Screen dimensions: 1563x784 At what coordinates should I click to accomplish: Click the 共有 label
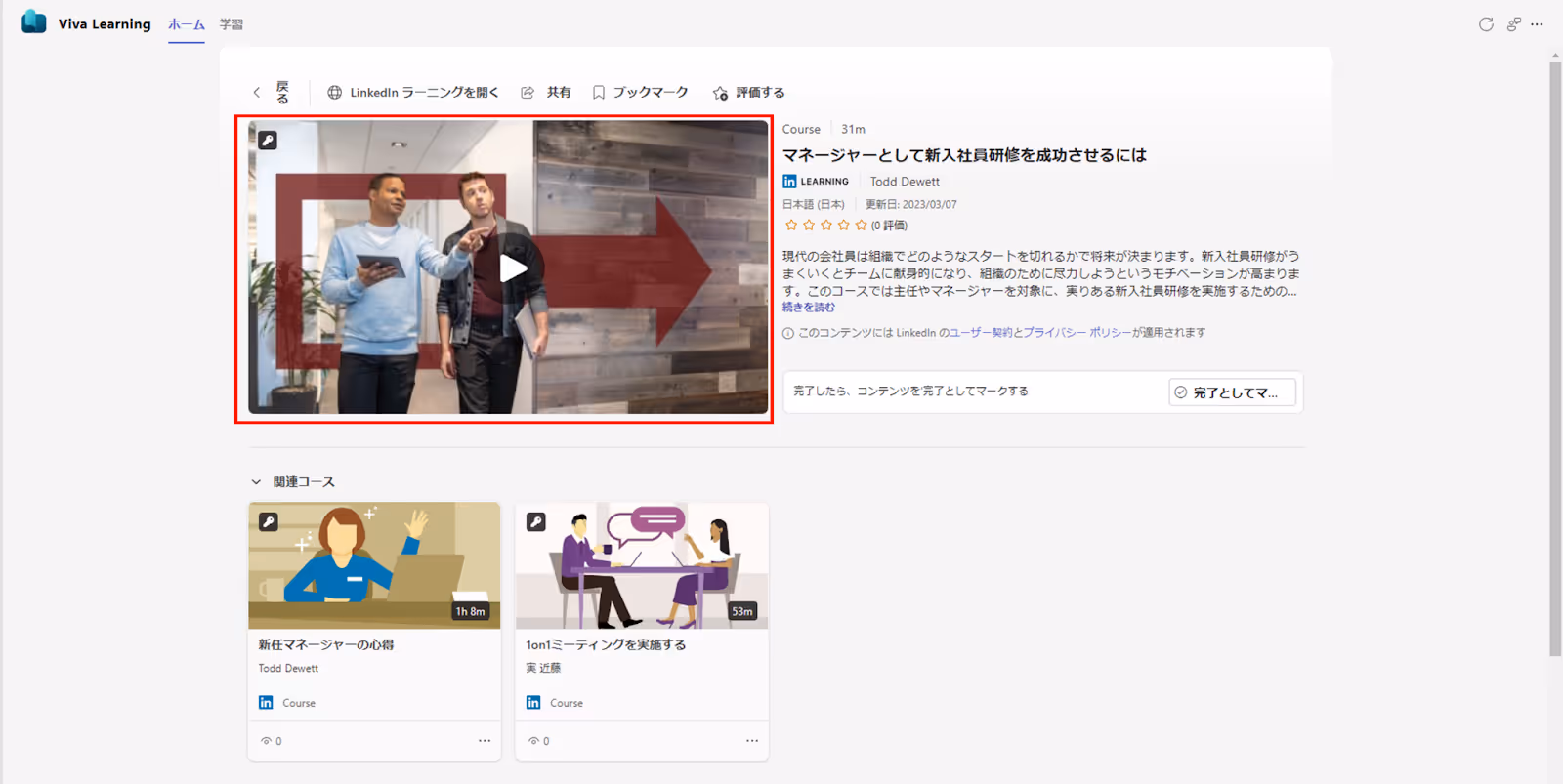[559, 93]
